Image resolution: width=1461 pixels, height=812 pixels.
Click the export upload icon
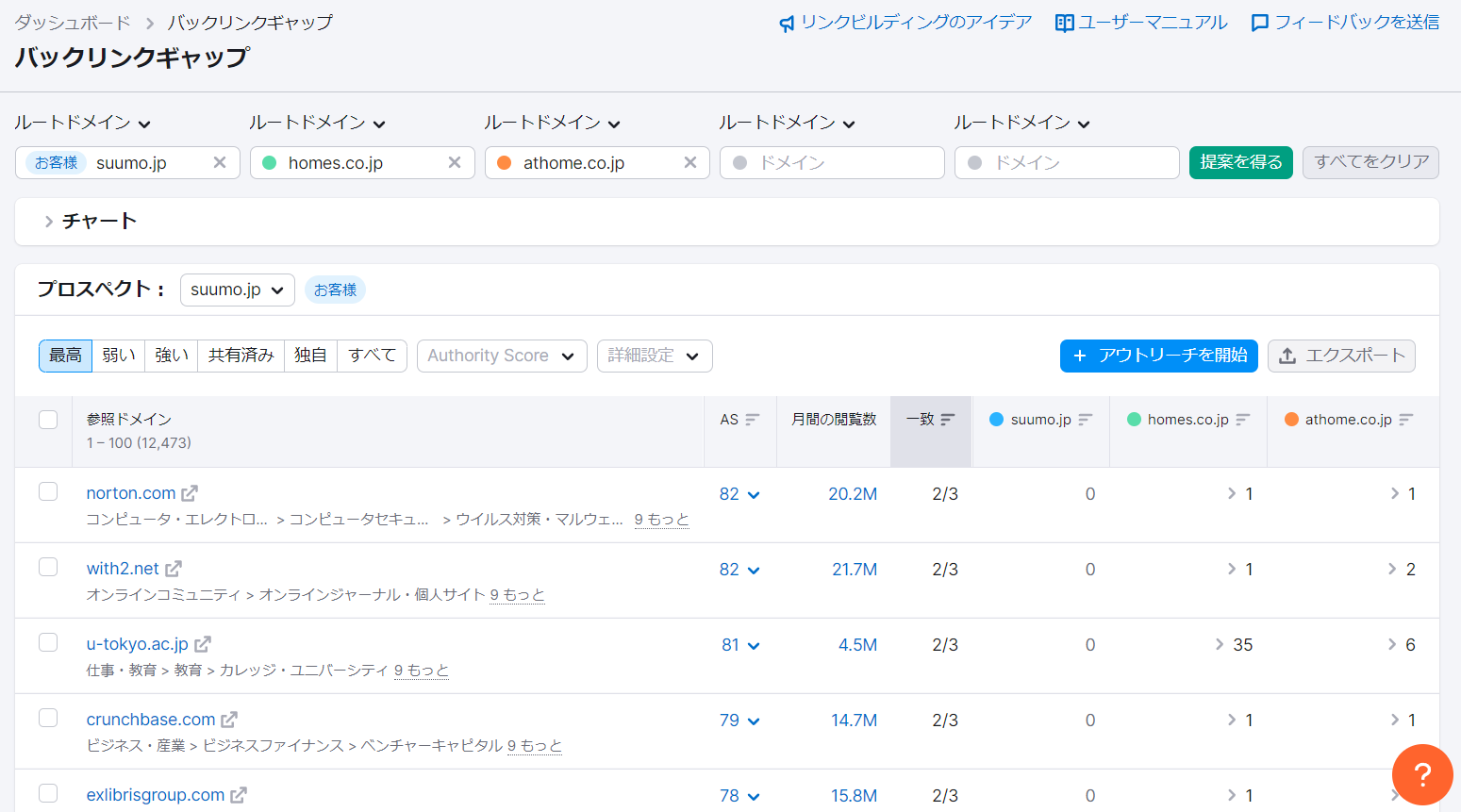[x=1287, y=356]
